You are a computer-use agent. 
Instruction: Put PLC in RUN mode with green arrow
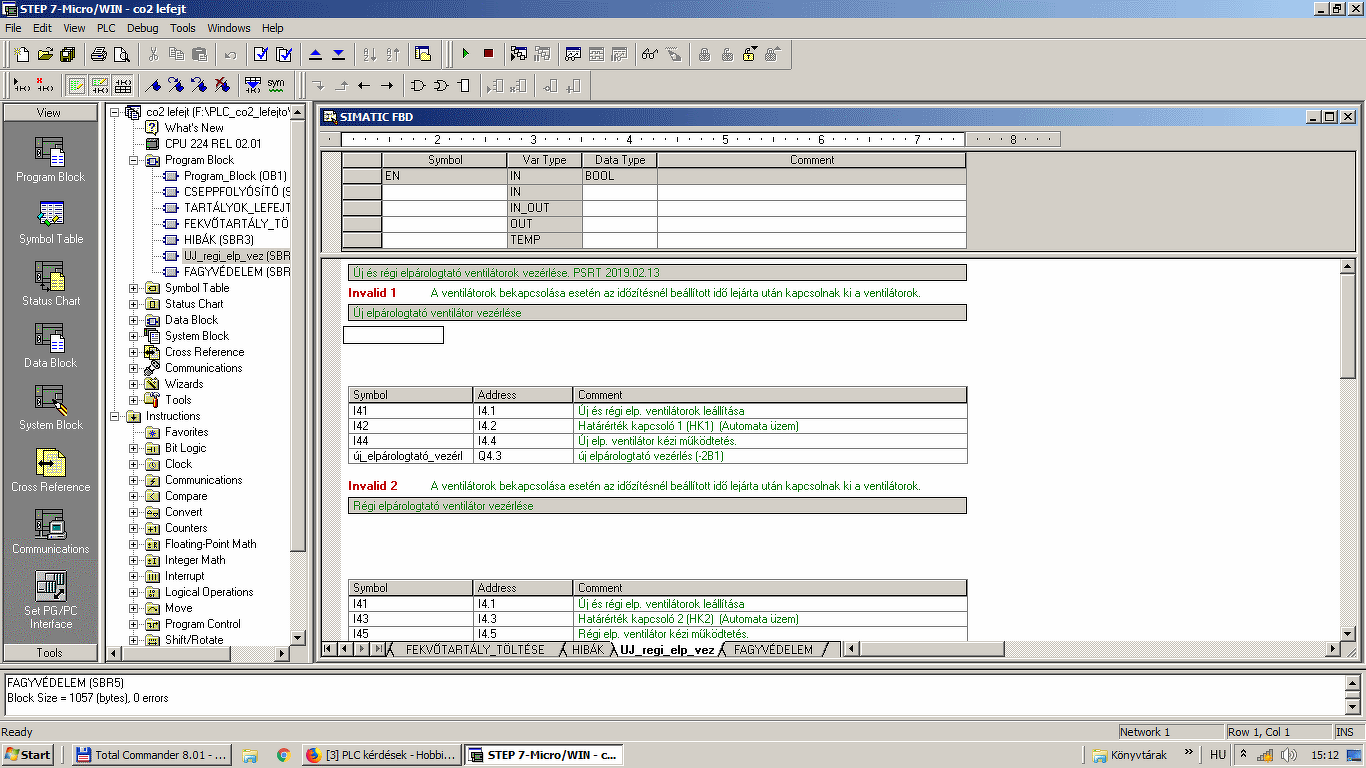(465, 54)
